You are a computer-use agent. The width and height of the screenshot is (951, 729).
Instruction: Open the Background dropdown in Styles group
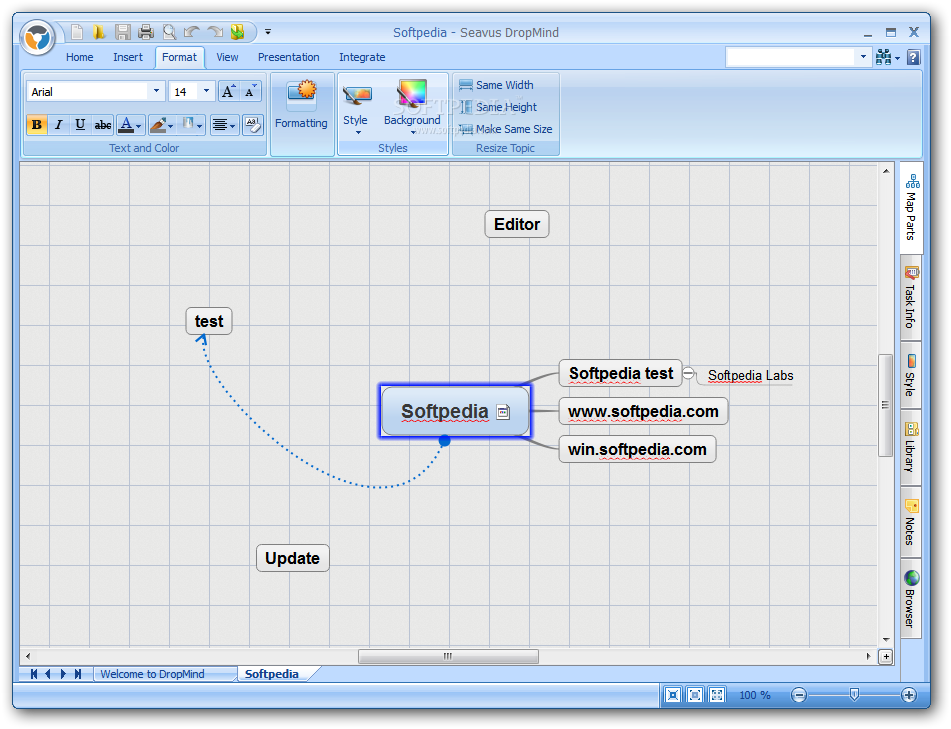tap(412, 107)
